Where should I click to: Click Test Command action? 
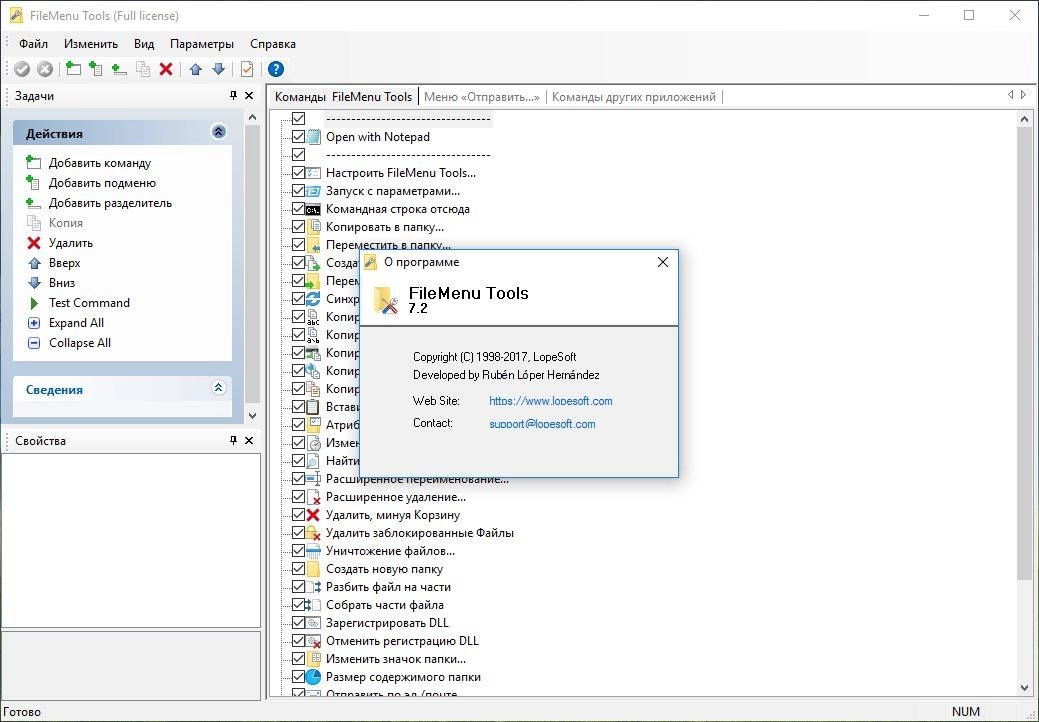point(89,303)
